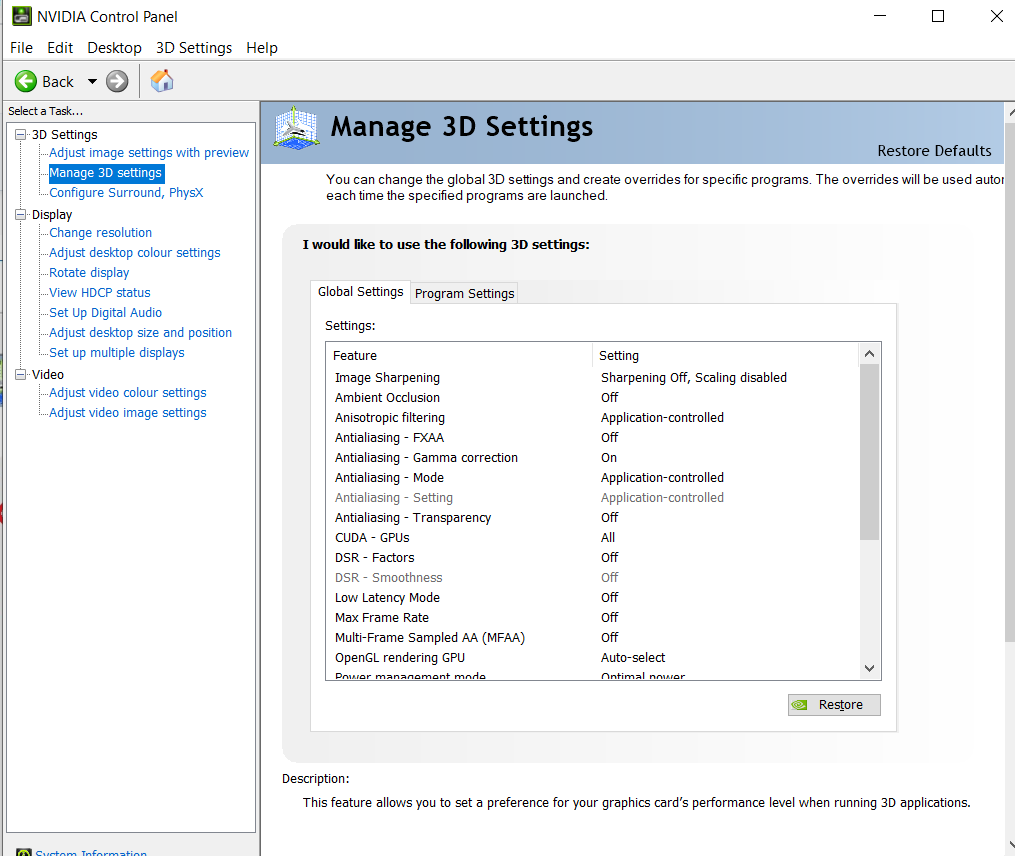This screenshot has width=1015, height=856.
Task: Click settings list scroll down arrow
Action: pyautogui.click(x=869, y=668)
